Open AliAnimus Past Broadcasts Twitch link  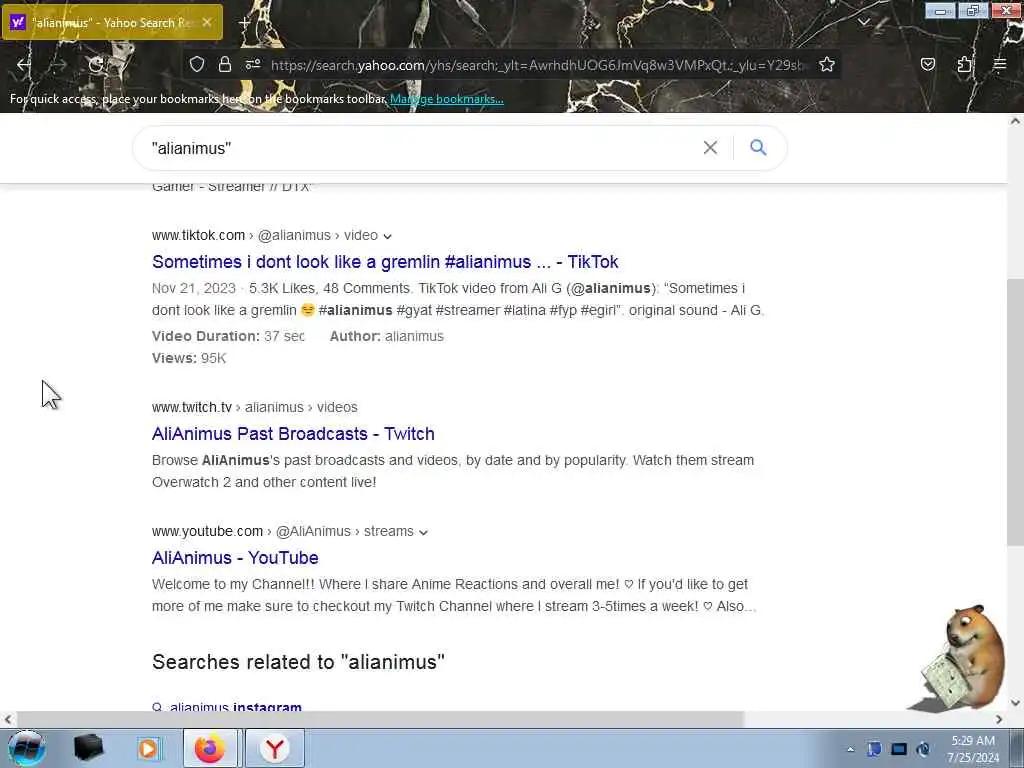click(x=293, y=434)
